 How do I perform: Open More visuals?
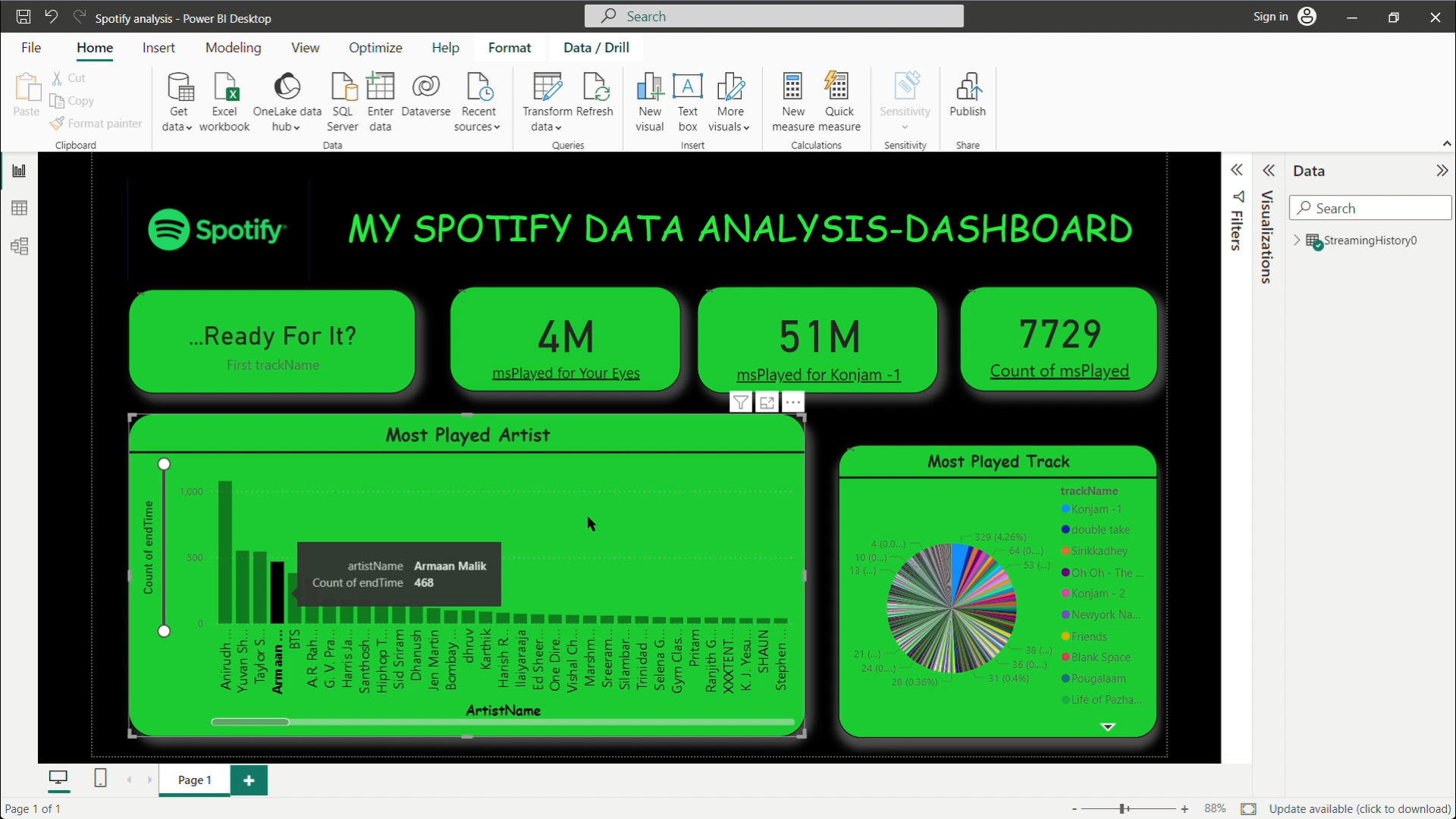[730, 102]
